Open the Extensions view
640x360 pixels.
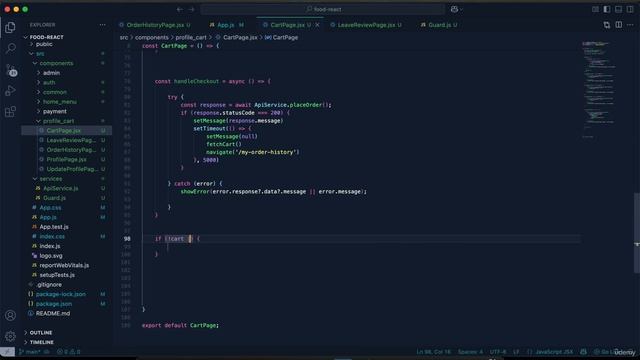pyautogui.click(x=10, y=111)
